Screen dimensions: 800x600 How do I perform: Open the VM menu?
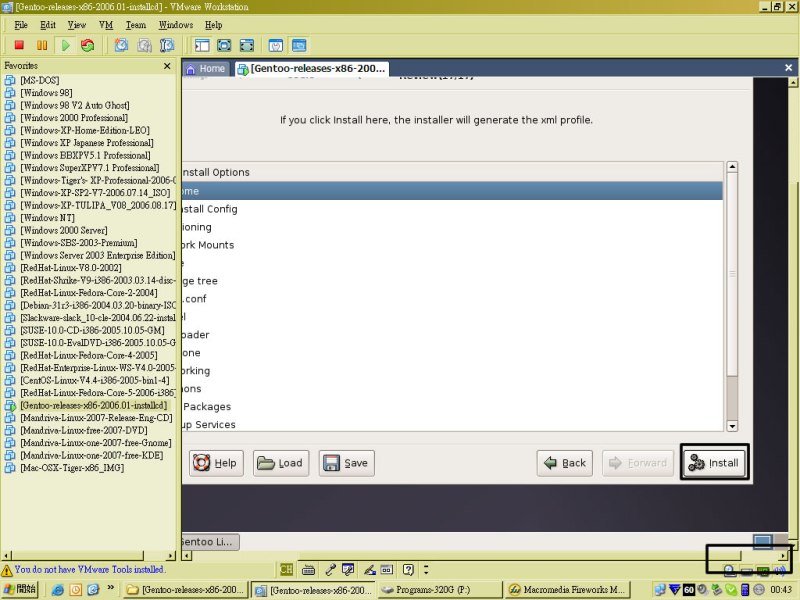[x=106, y=25]
